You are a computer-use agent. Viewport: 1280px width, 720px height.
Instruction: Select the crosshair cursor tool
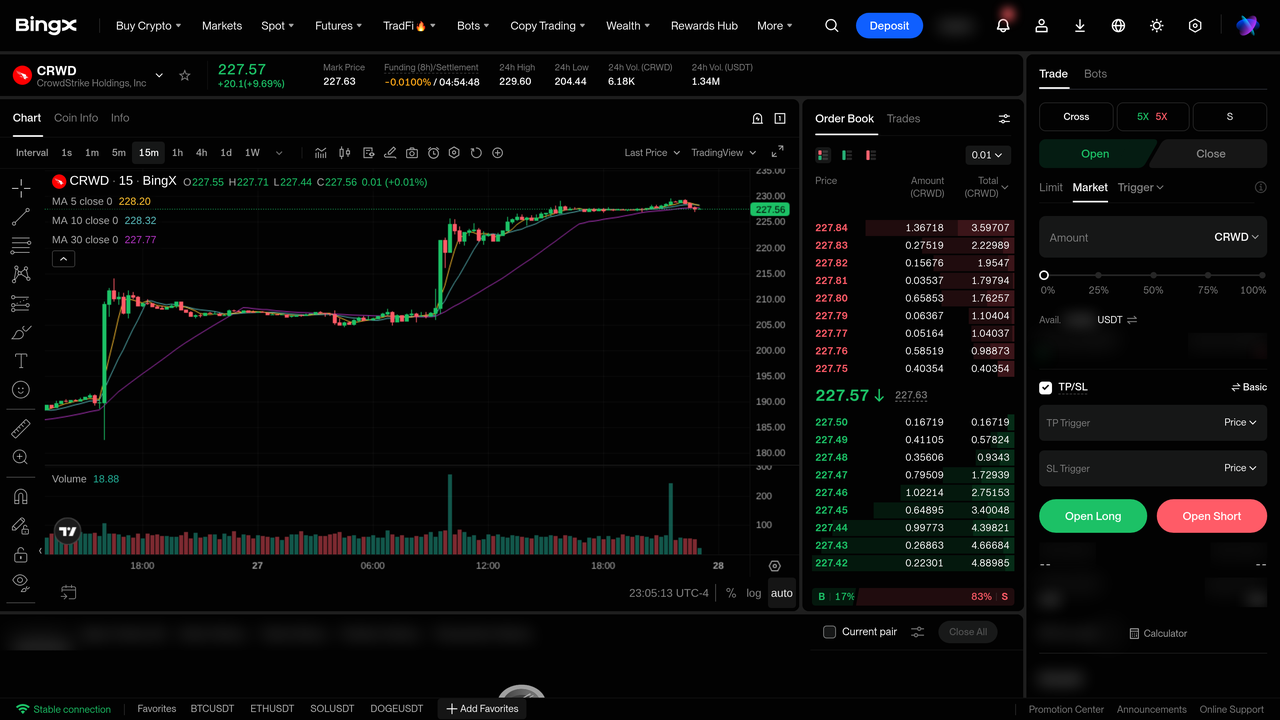[x=21, y=188]
